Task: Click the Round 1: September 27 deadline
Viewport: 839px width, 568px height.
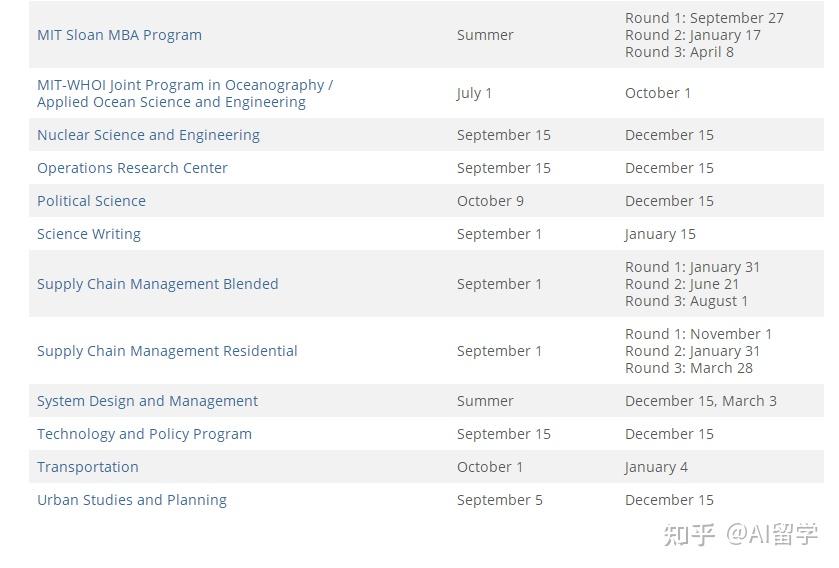Action: pyautogui.click(x=704, y=18)
